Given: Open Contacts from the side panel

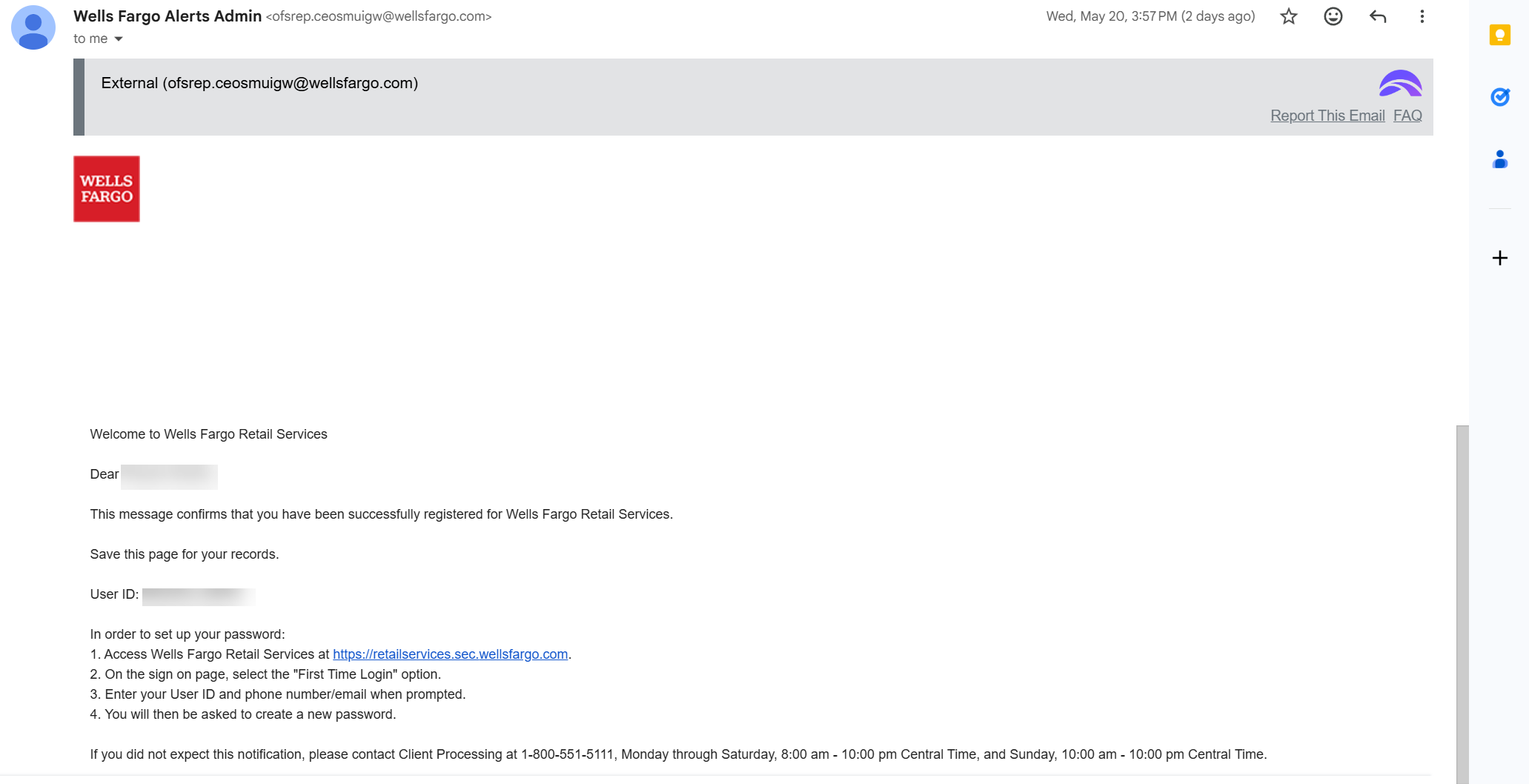Looking at the screenshot, I should point(1499,159).
